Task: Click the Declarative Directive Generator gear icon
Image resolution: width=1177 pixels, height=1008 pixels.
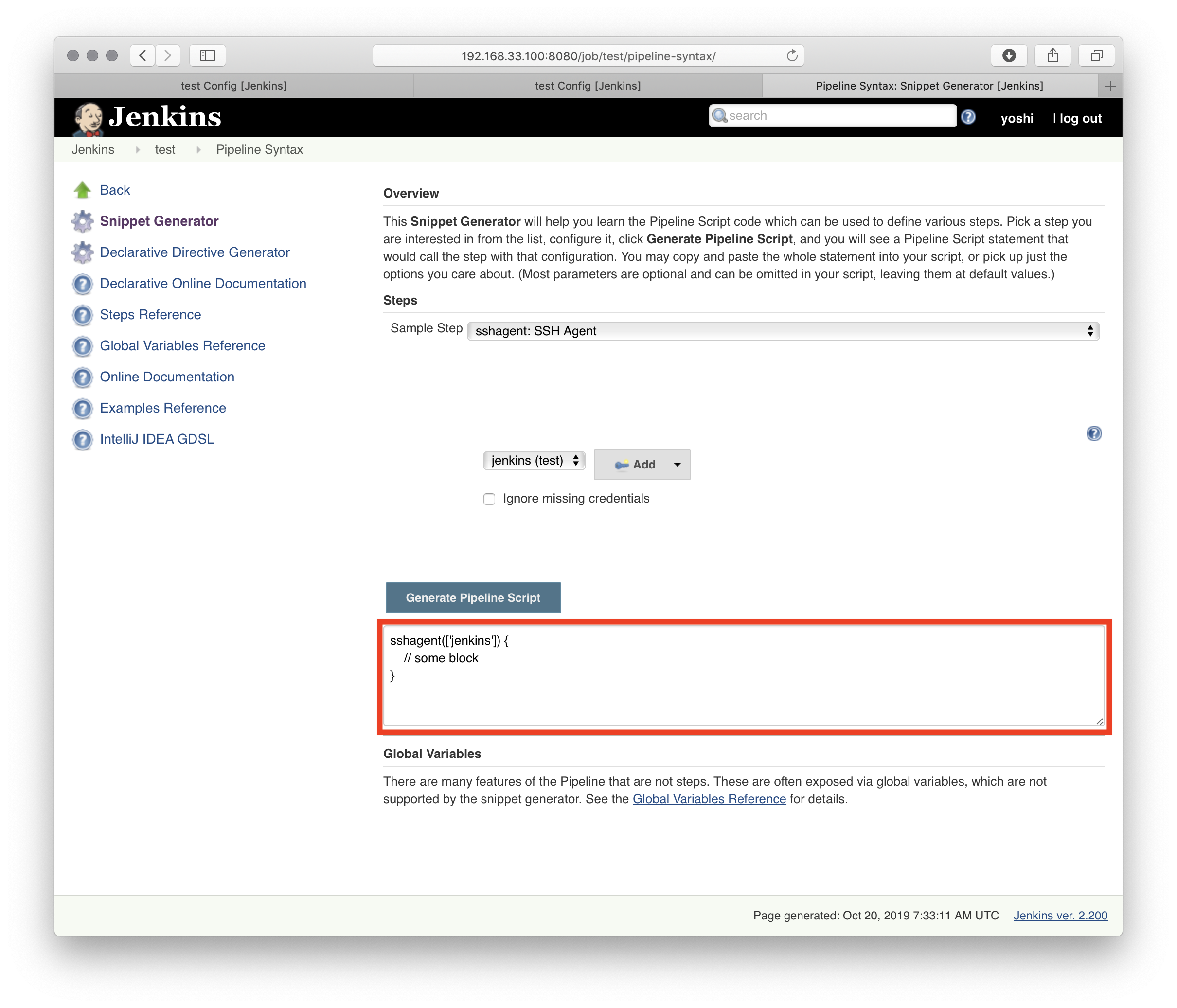Action: pos(82,253)
